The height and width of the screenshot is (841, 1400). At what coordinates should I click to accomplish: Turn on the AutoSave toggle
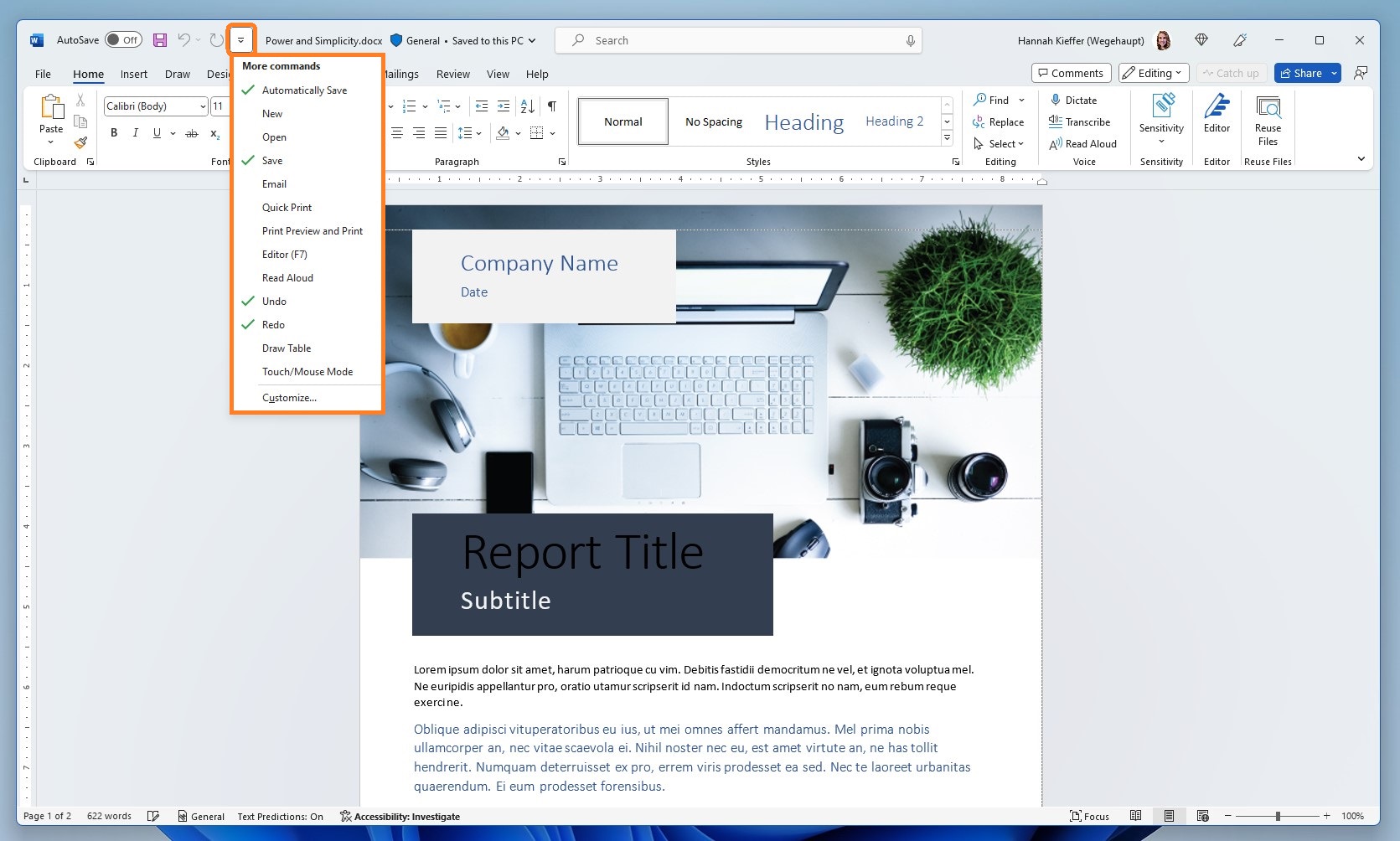click(x=123, y=40)
